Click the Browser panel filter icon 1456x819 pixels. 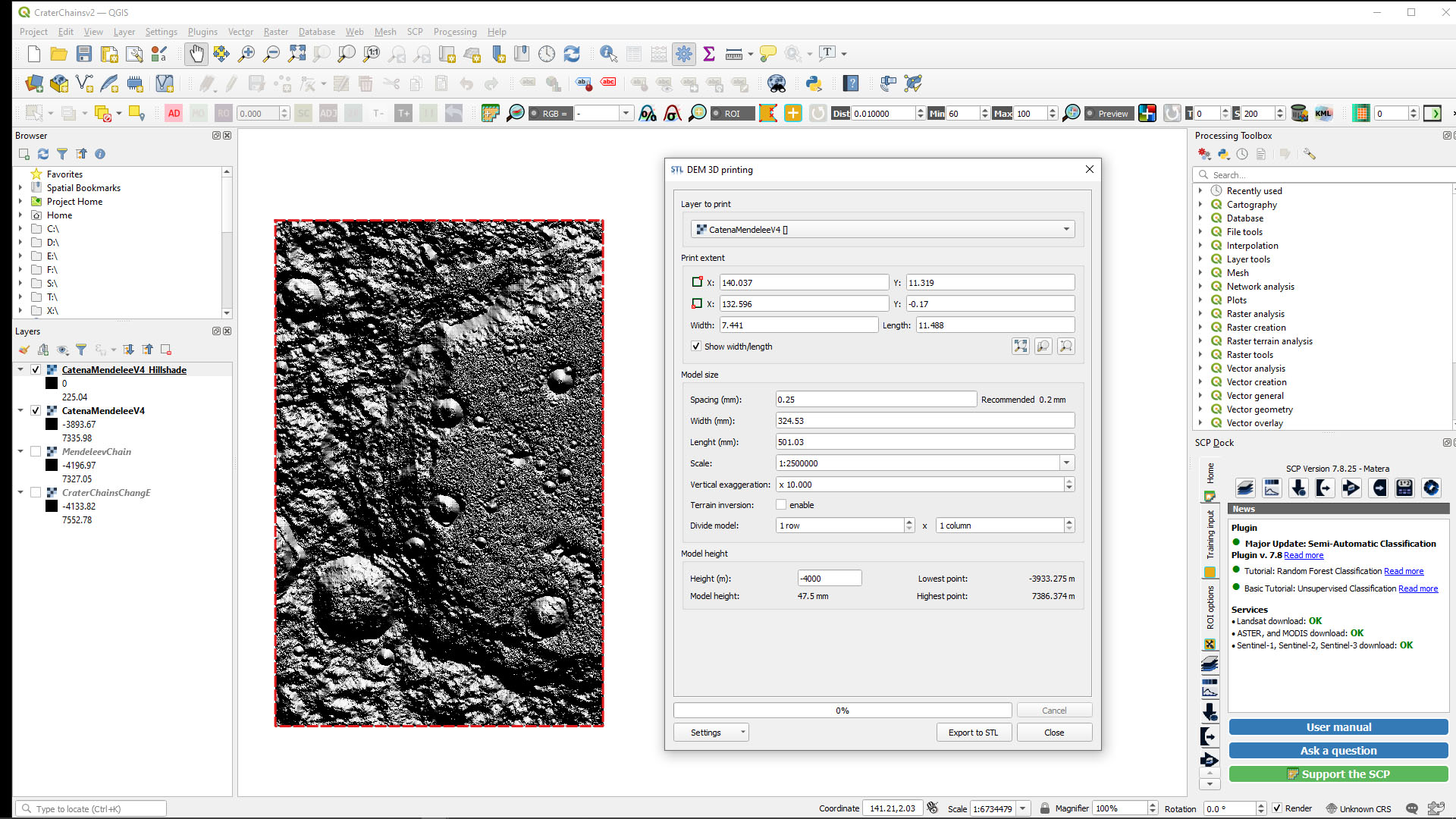[x=62, y=154]
